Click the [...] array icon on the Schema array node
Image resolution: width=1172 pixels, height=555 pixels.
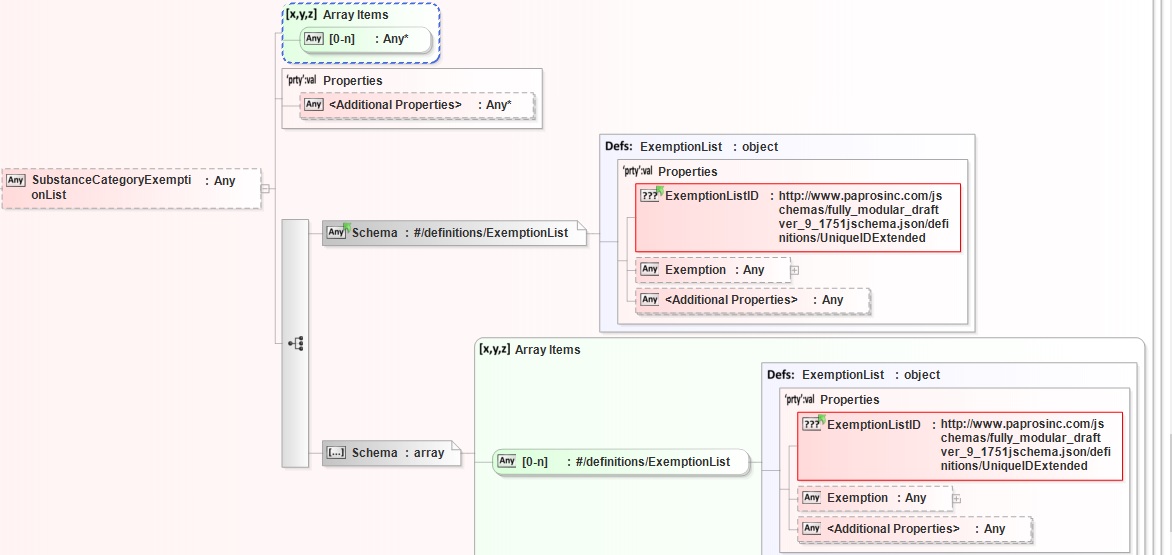[x=336, y=453]
